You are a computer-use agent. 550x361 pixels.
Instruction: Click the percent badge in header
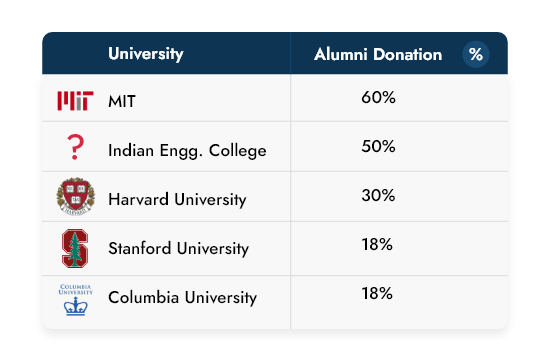click(x=476, y=54)
